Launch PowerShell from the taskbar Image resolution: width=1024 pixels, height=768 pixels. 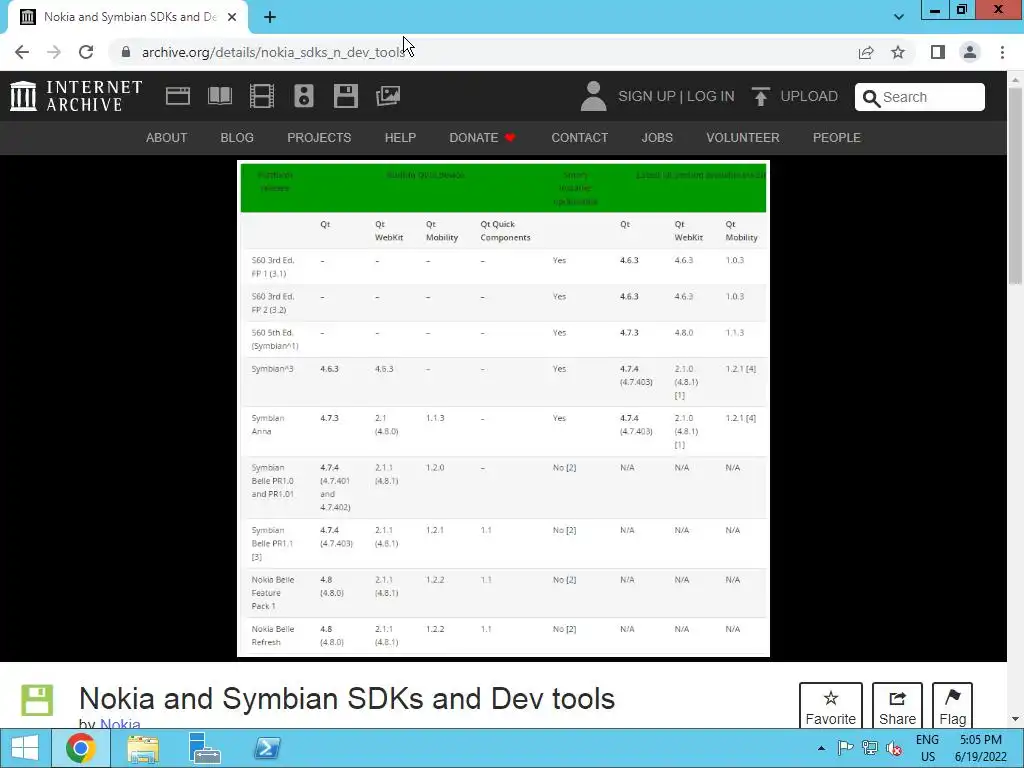(x=267, y=748)
